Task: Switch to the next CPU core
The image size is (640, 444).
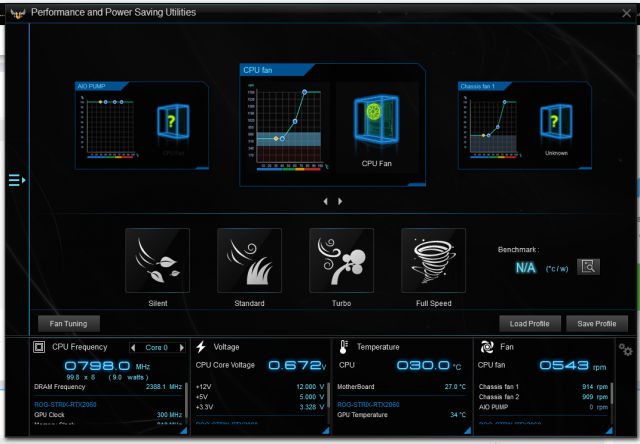Action: tap(181, 347)
